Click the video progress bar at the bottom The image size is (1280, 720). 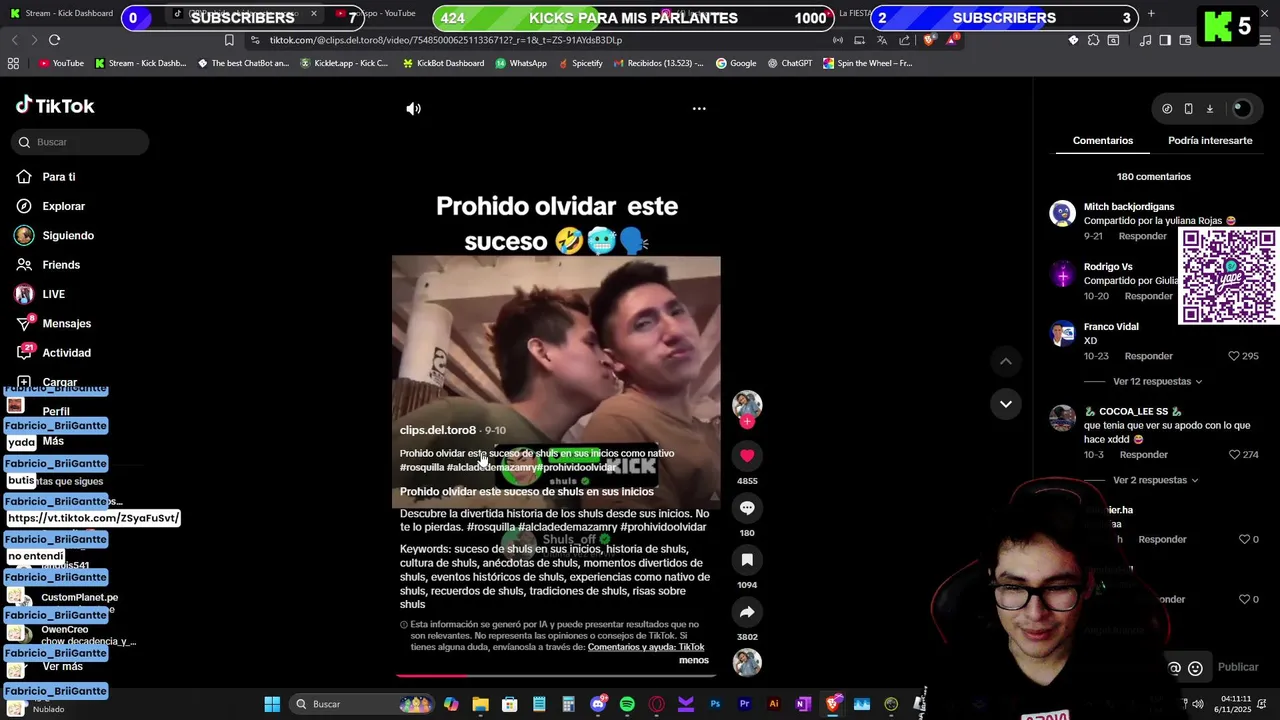[x=556, y=676]
